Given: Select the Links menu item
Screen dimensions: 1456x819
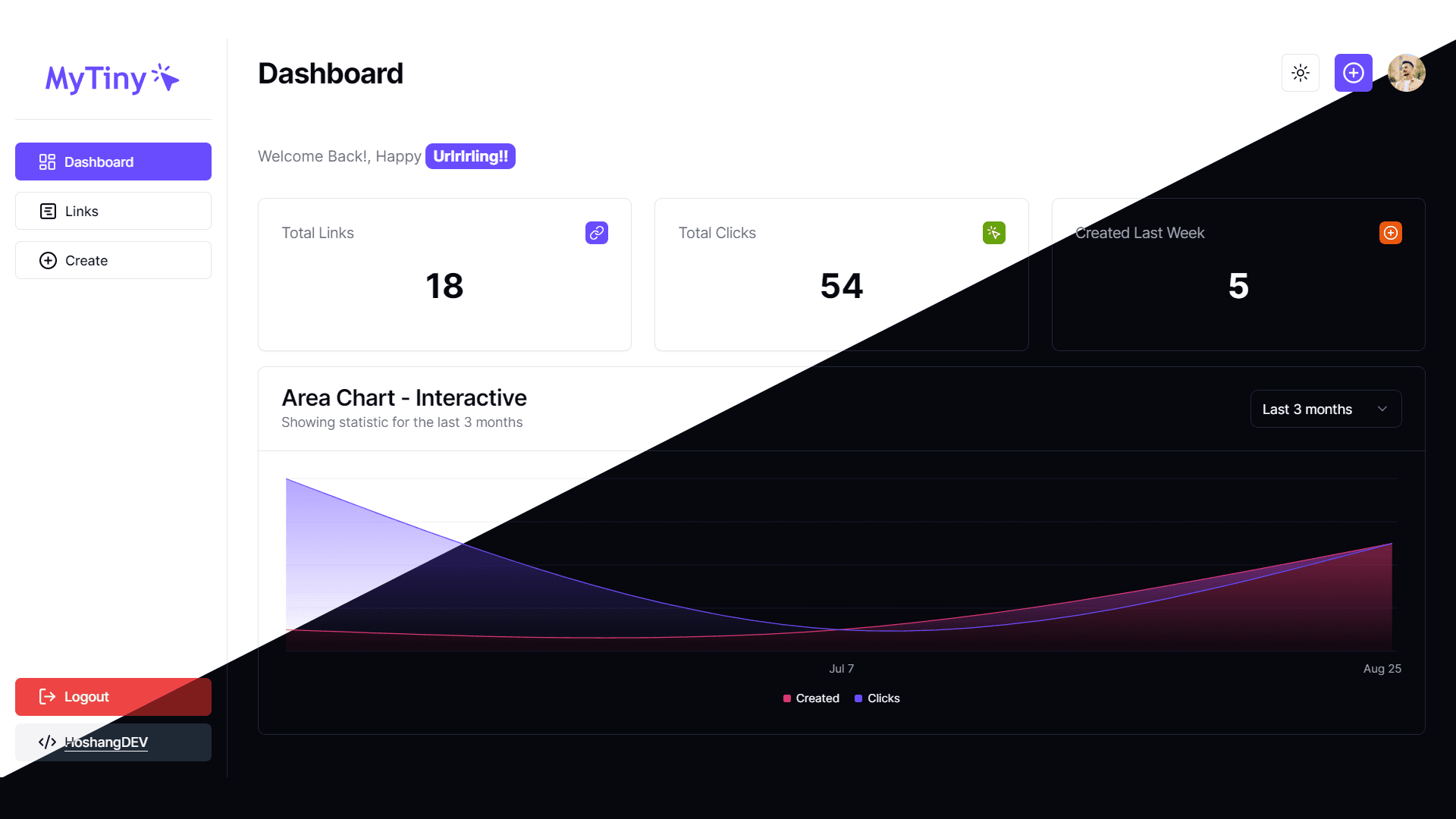Looking at the screenshot, I should click(113, 211).
